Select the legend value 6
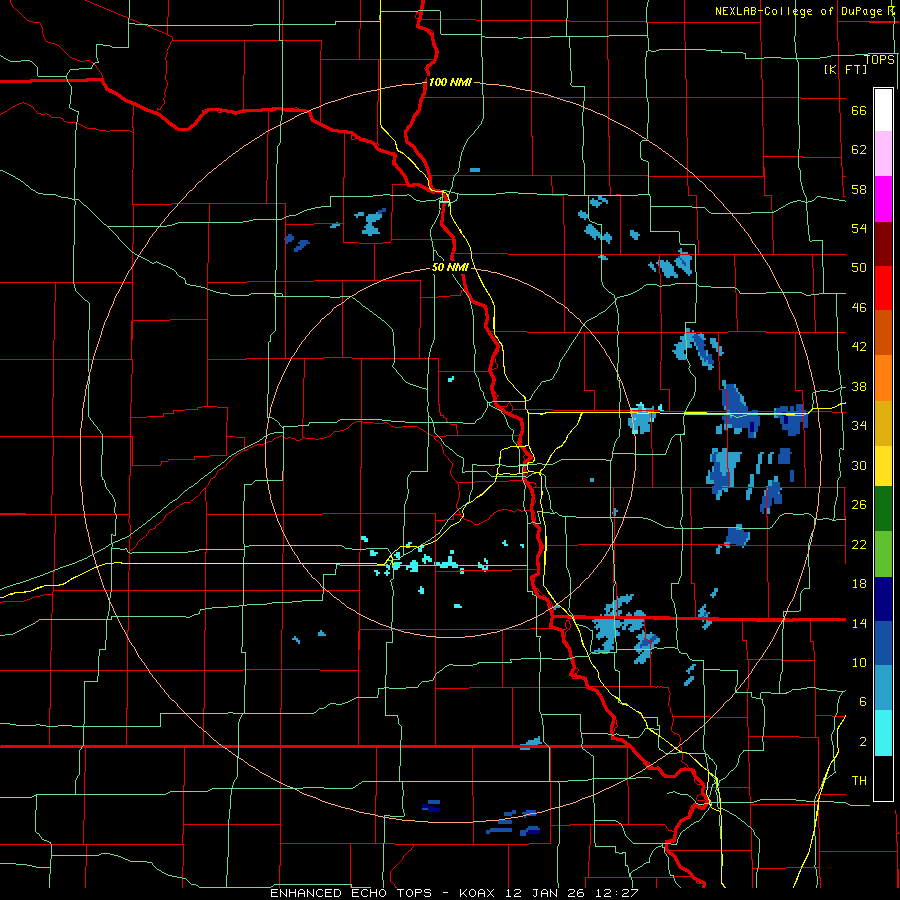This screenshot has height=900, width=900. pos(863,702)
